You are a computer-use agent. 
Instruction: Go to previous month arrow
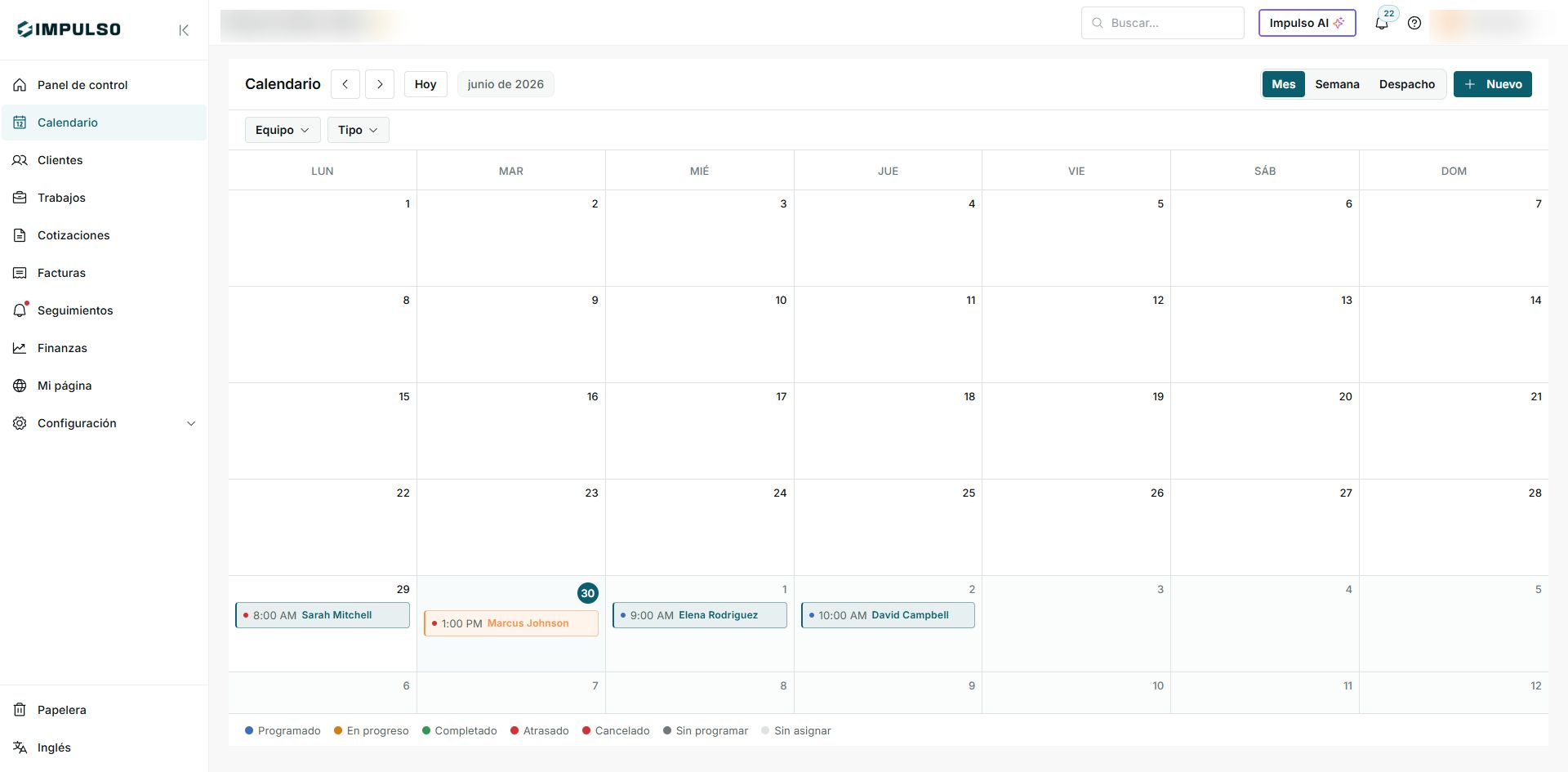[x=345, y=84]
